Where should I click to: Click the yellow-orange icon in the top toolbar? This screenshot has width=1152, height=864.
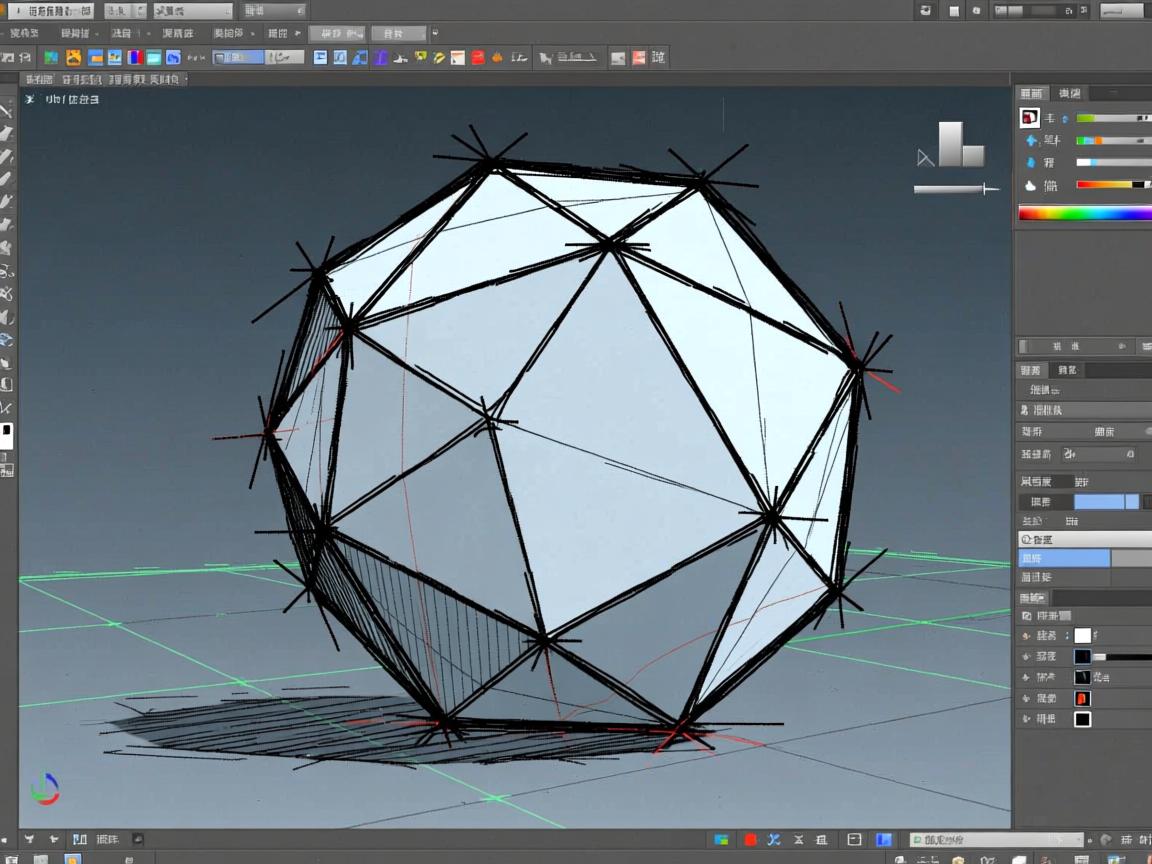pyautogui.click(x=73, y=58)
